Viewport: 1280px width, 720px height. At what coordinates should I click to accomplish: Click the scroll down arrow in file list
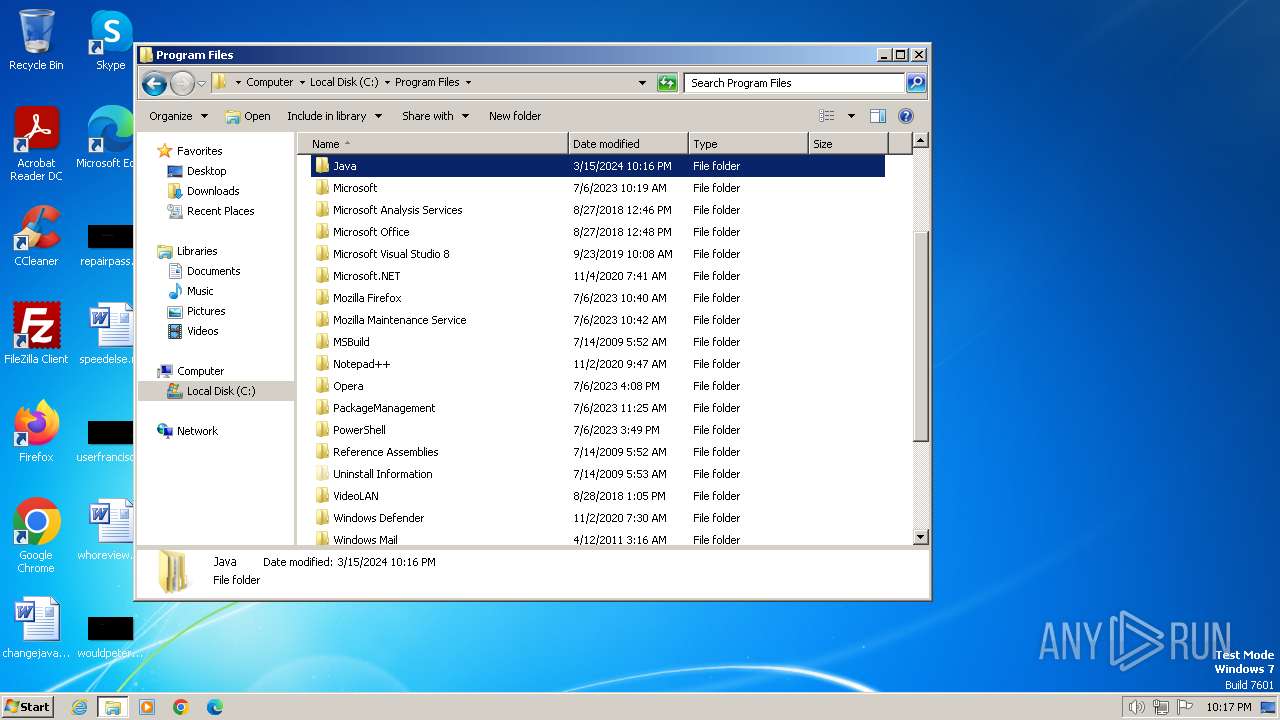coord(921,537)
